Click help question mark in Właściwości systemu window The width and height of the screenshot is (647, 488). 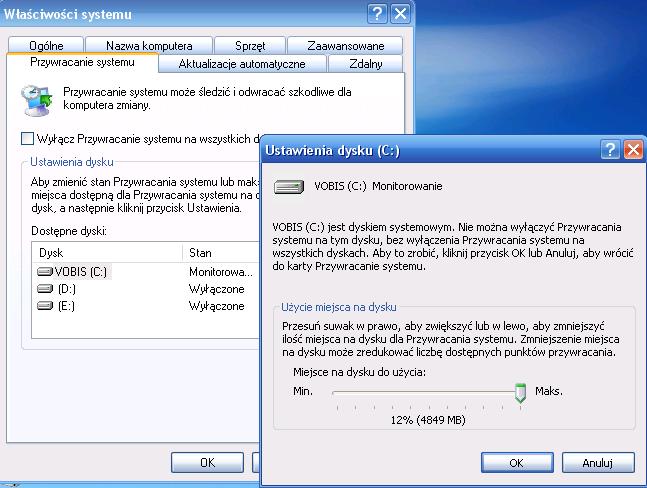pyautogui.click(x=377, y=14)
